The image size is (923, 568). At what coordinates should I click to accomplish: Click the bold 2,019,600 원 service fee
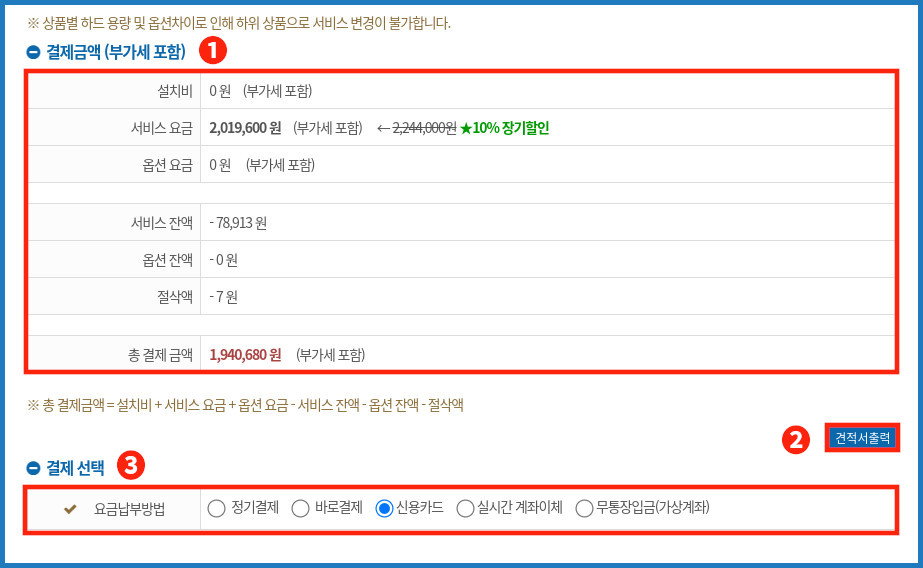click(x=245, y=128)
